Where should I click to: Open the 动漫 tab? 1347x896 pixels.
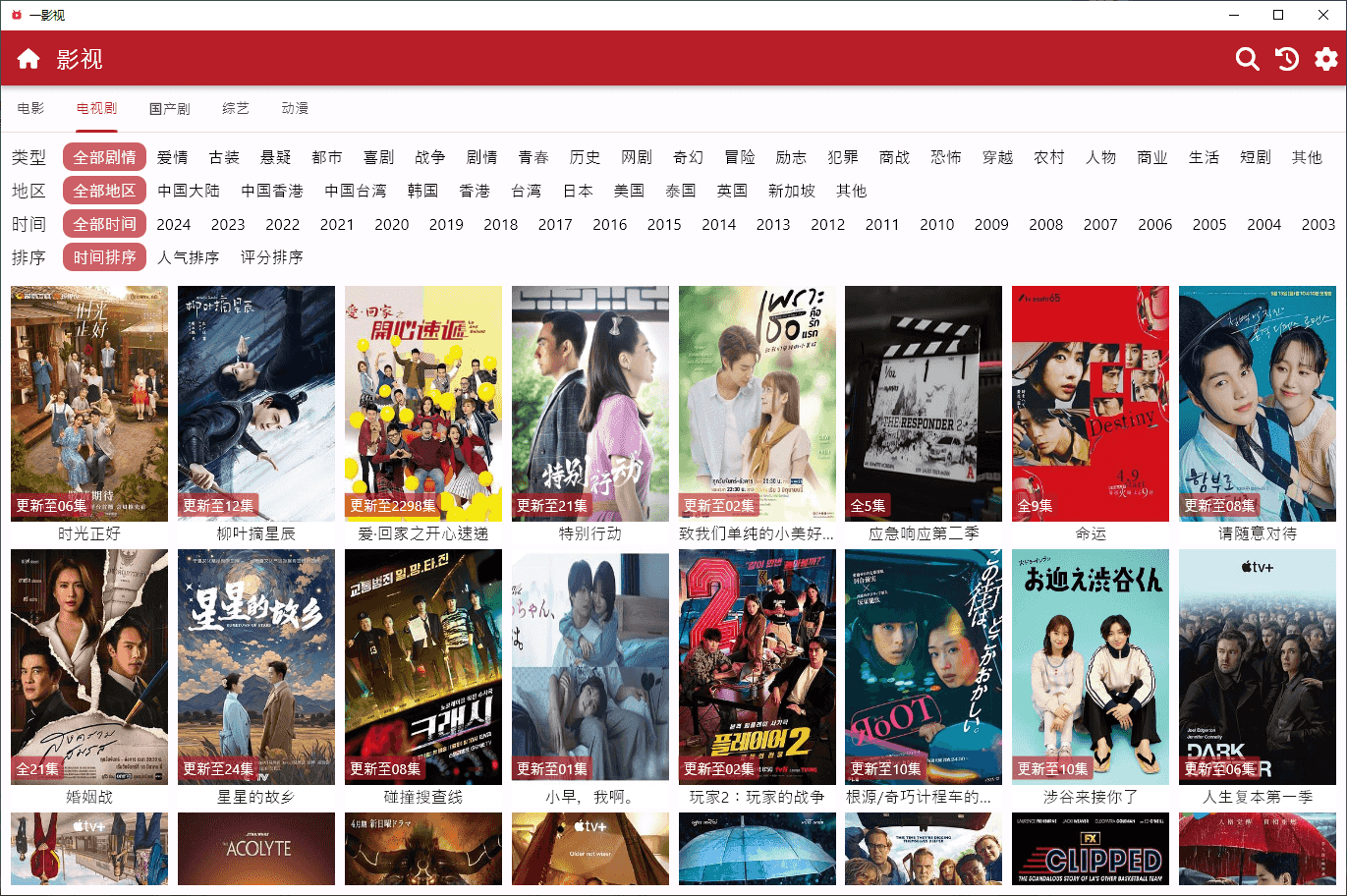point(295,108)
